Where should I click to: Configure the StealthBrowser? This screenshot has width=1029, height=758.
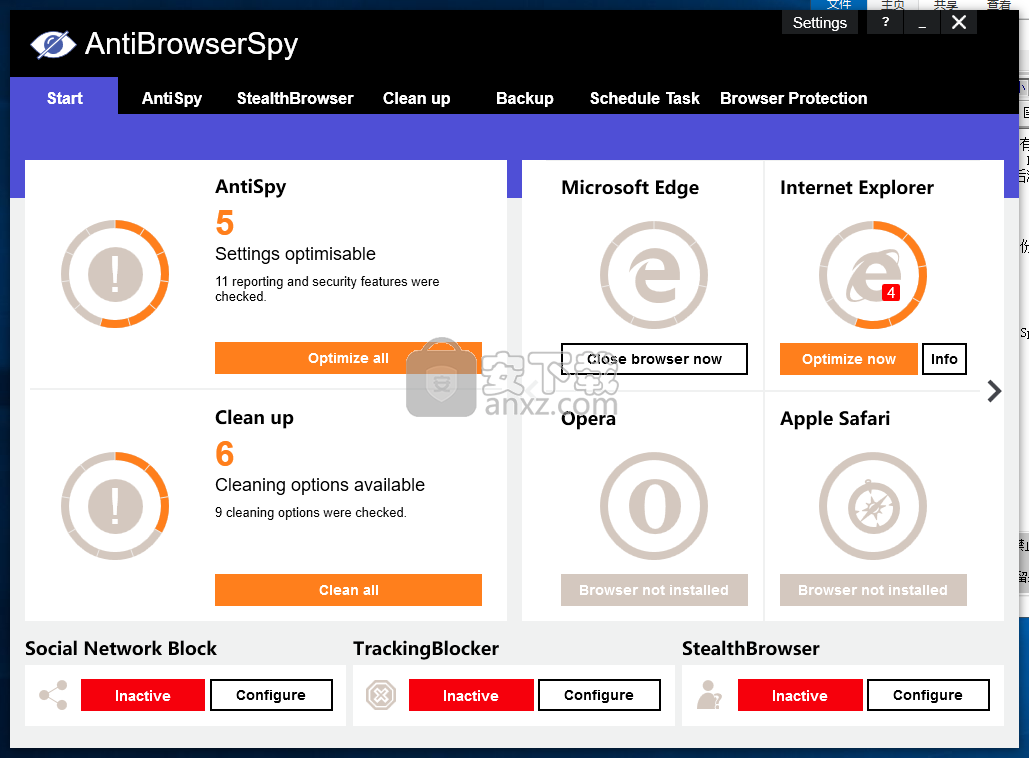928,695
